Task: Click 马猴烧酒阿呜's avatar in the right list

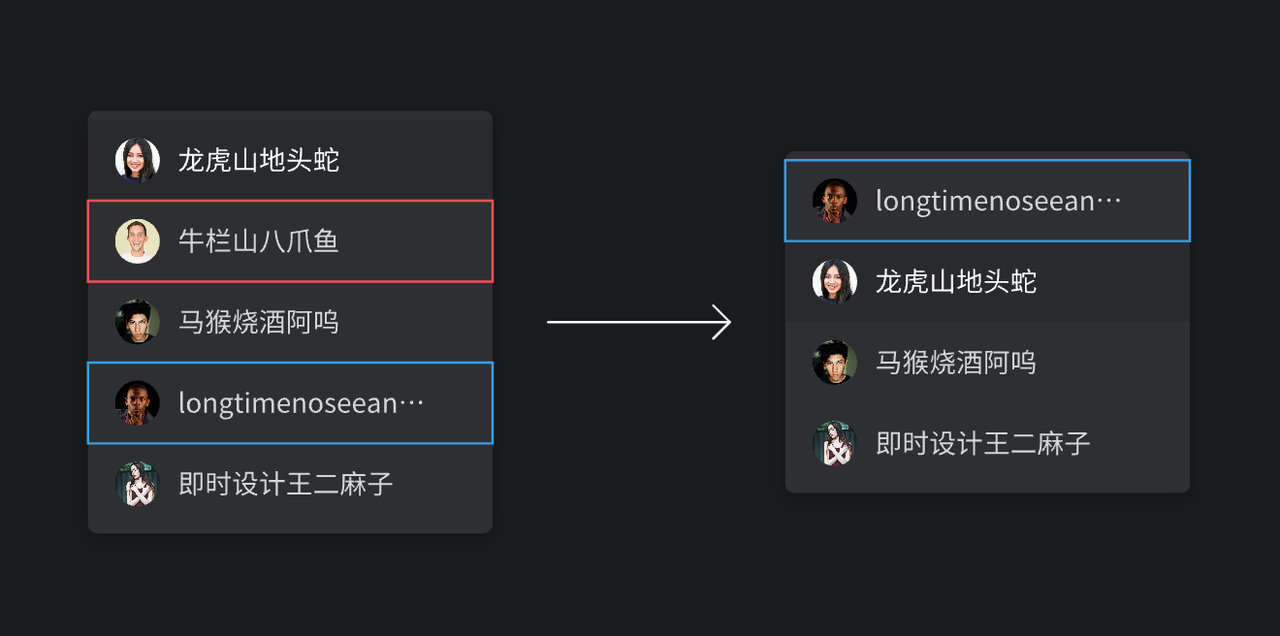Action: (x=834, y=362)
